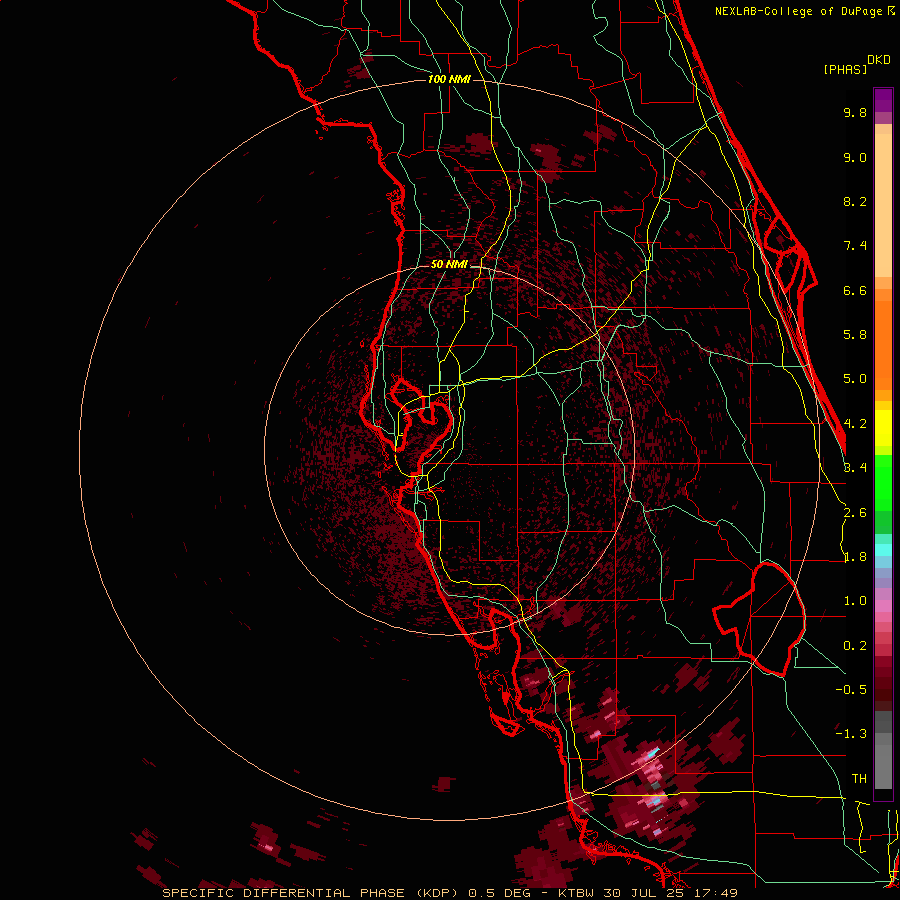Viewport: 900px width, 900px height.
Task: Click the KDP product caption at bottom
Action: point(449,893)
